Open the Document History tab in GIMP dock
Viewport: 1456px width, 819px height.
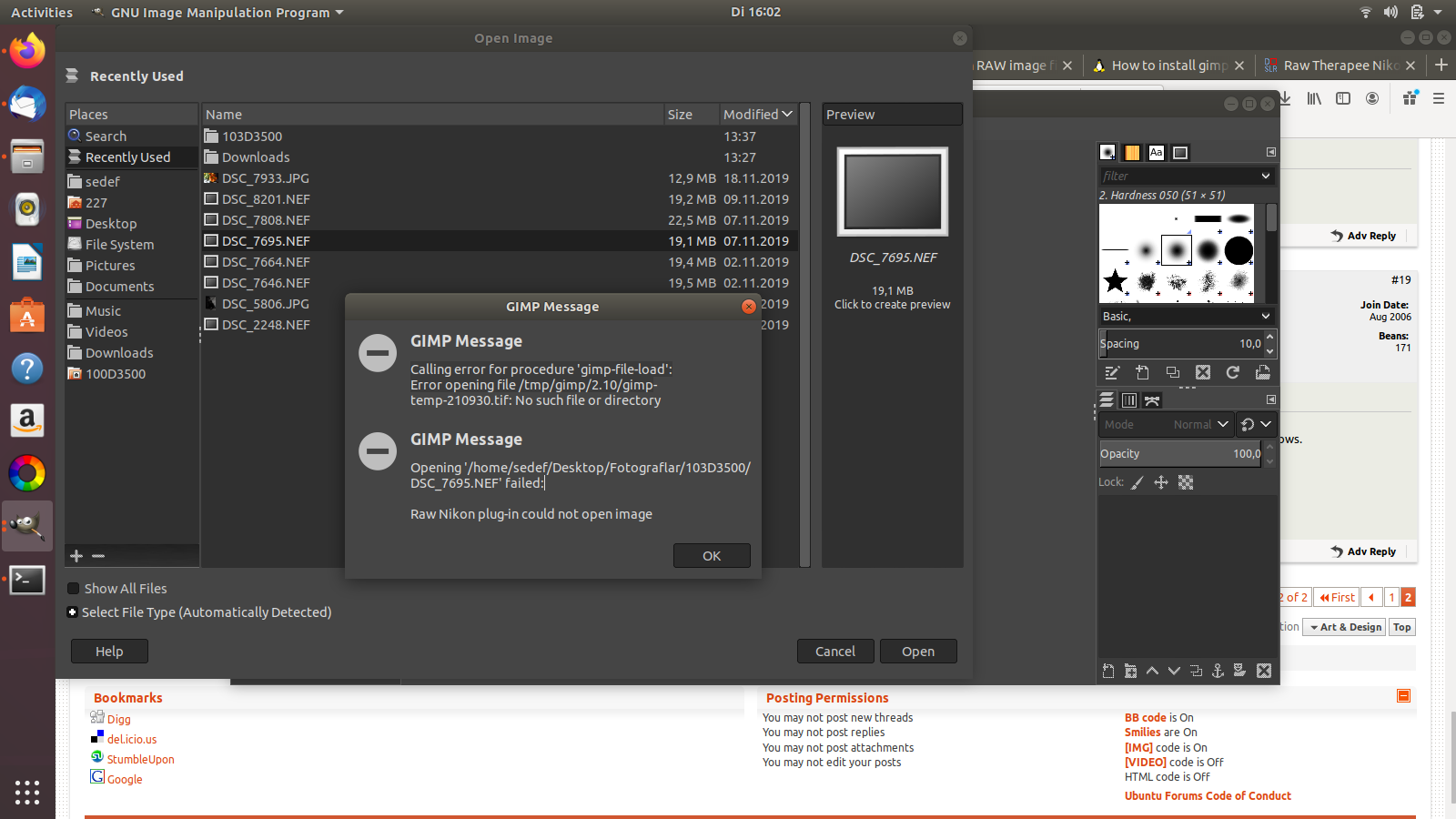[1180, 153]
